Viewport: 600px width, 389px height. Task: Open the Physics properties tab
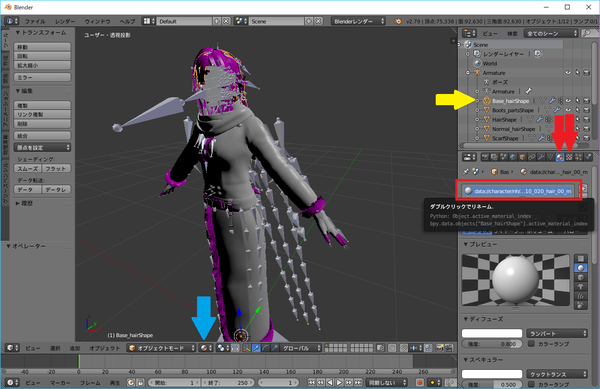coord(588,157)
